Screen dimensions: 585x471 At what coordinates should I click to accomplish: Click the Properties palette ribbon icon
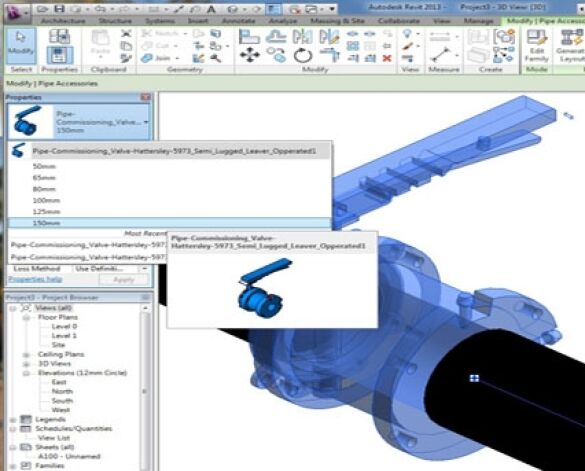coord(59,55)
